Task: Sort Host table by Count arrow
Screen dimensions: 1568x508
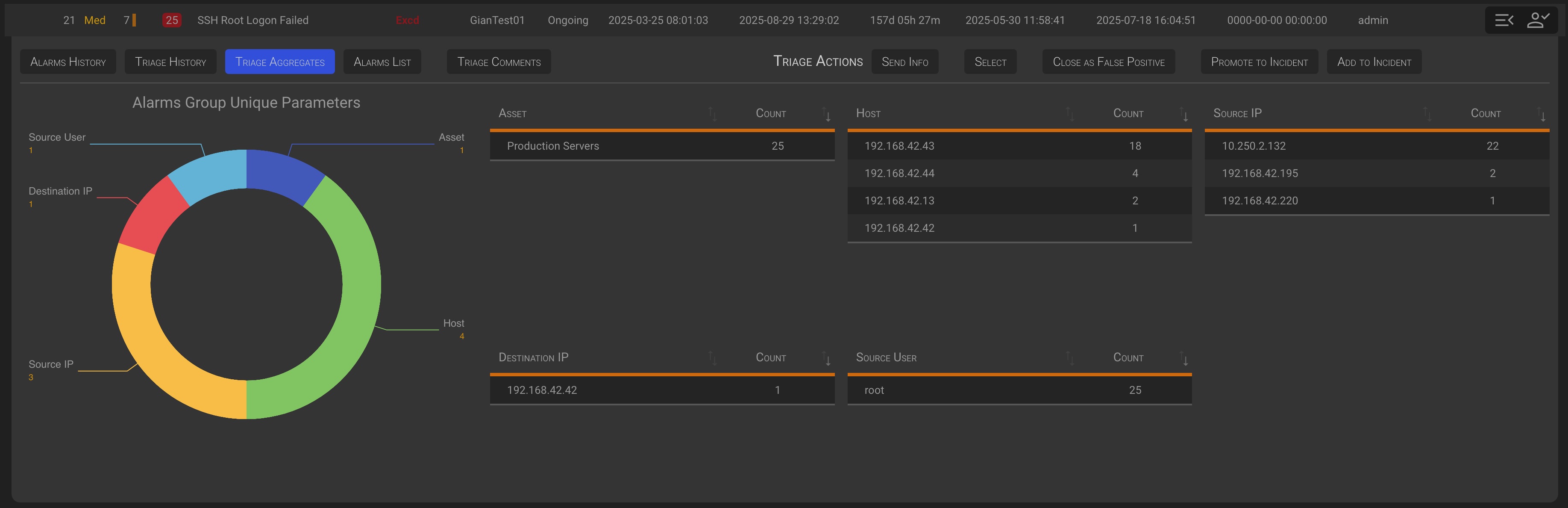Action: pyautogui.click(x=1183, y=114)
